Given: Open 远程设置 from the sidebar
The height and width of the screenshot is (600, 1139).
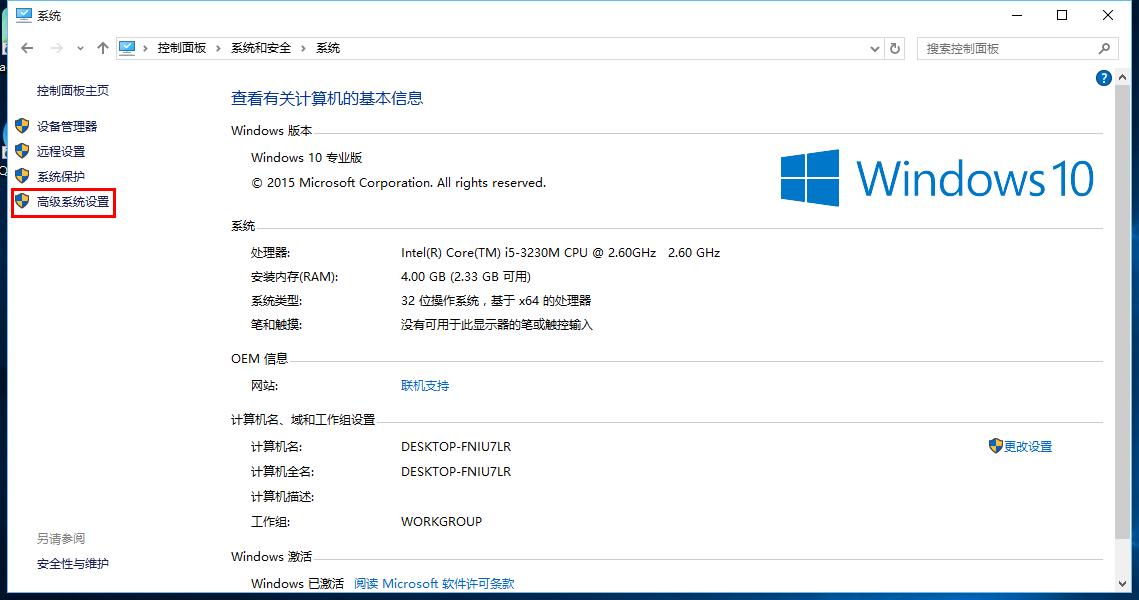Looking at the screenshot, I should tap(61, 151).
